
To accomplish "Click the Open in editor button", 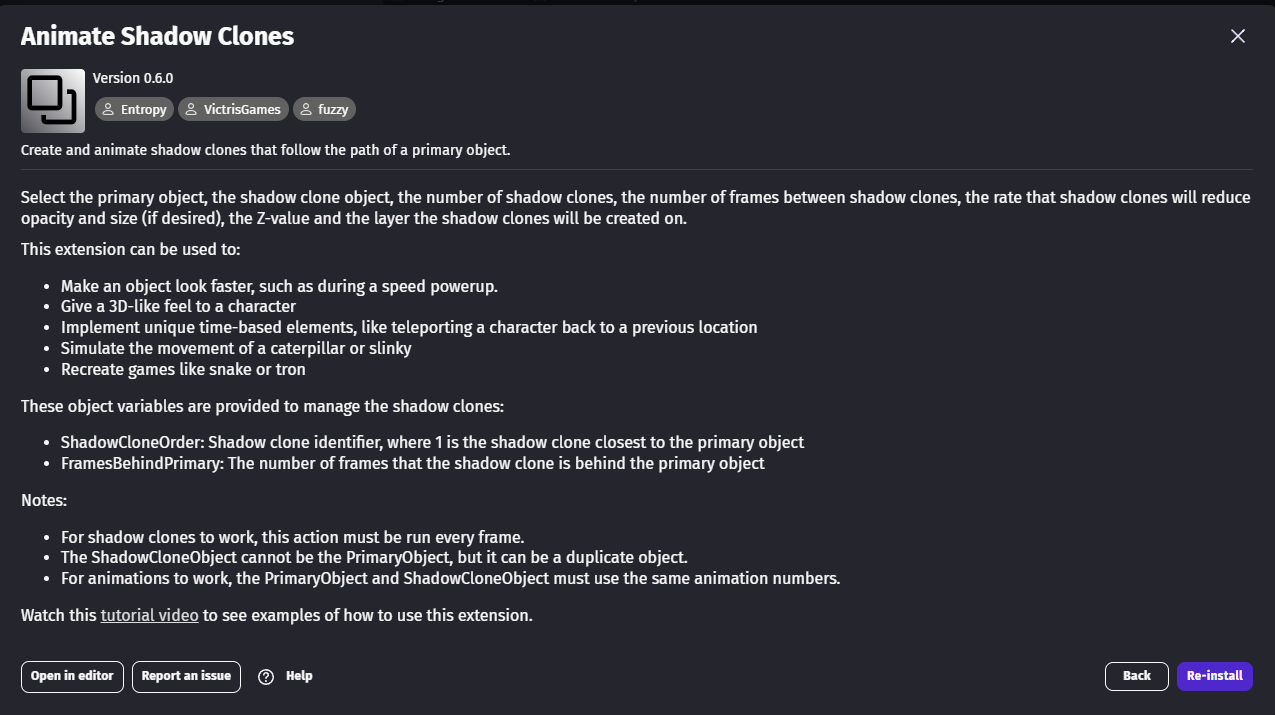I will (x=73, y=676).
